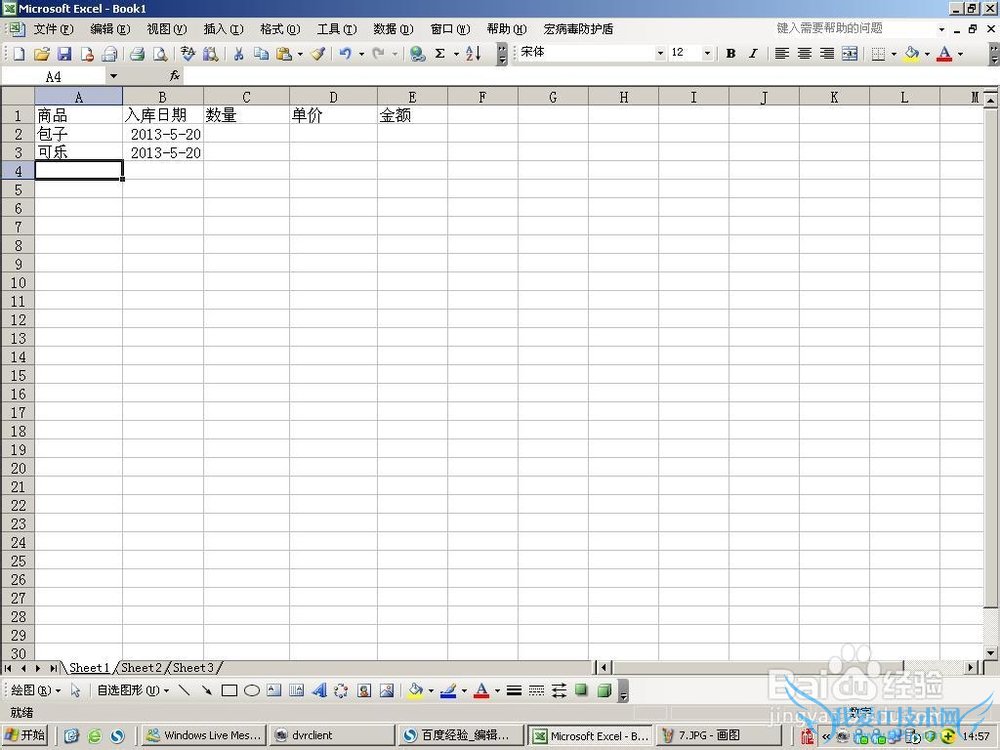Toggle Bold formatting

[731, 54]
